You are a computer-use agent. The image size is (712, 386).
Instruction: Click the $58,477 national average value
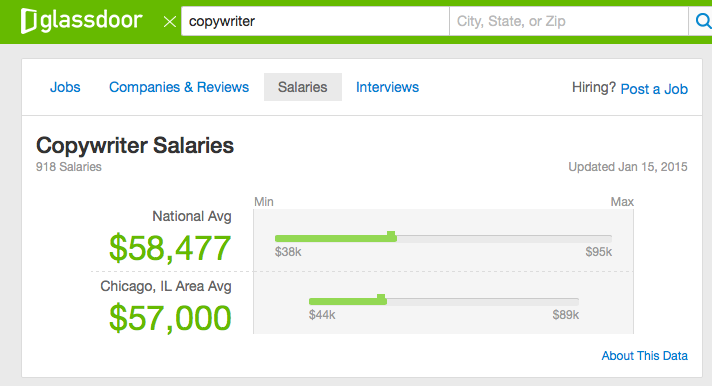pyautogui.click(x=170, y=248)
